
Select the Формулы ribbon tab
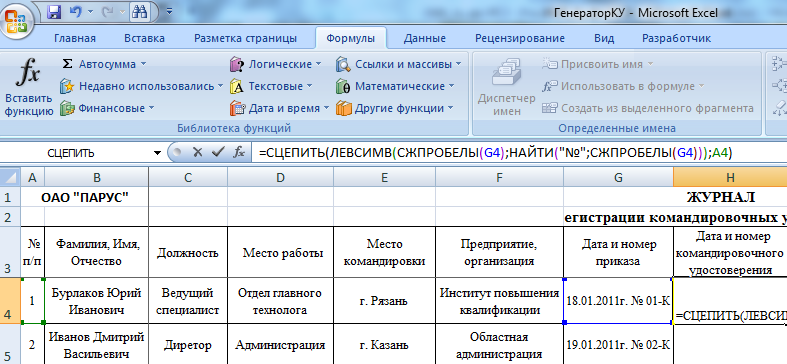point(350,38)
